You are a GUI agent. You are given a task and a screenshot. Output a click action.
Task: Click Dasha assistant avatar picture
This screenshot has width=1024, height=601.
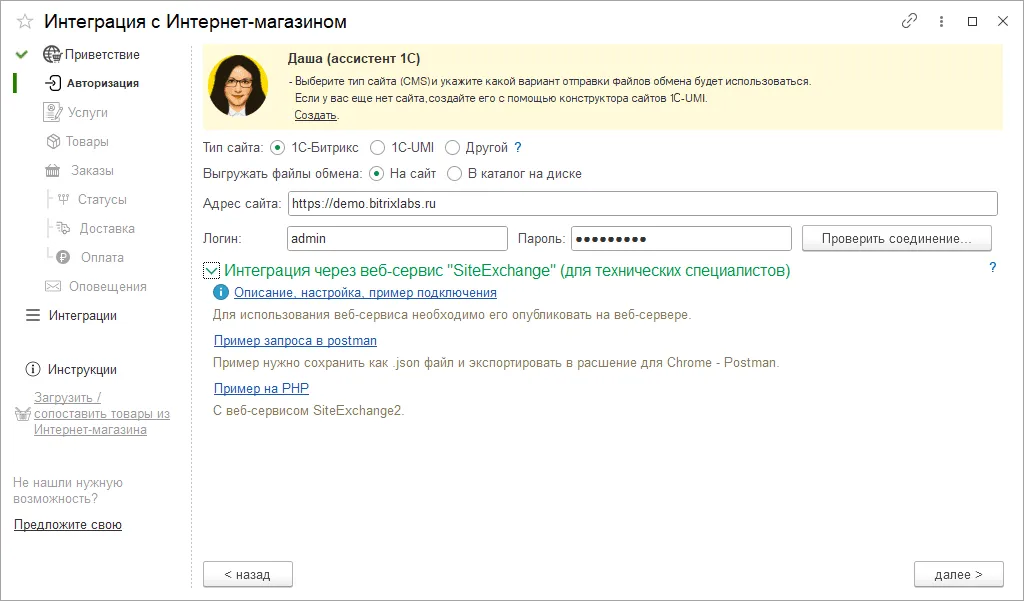click(x=239, y=86)
